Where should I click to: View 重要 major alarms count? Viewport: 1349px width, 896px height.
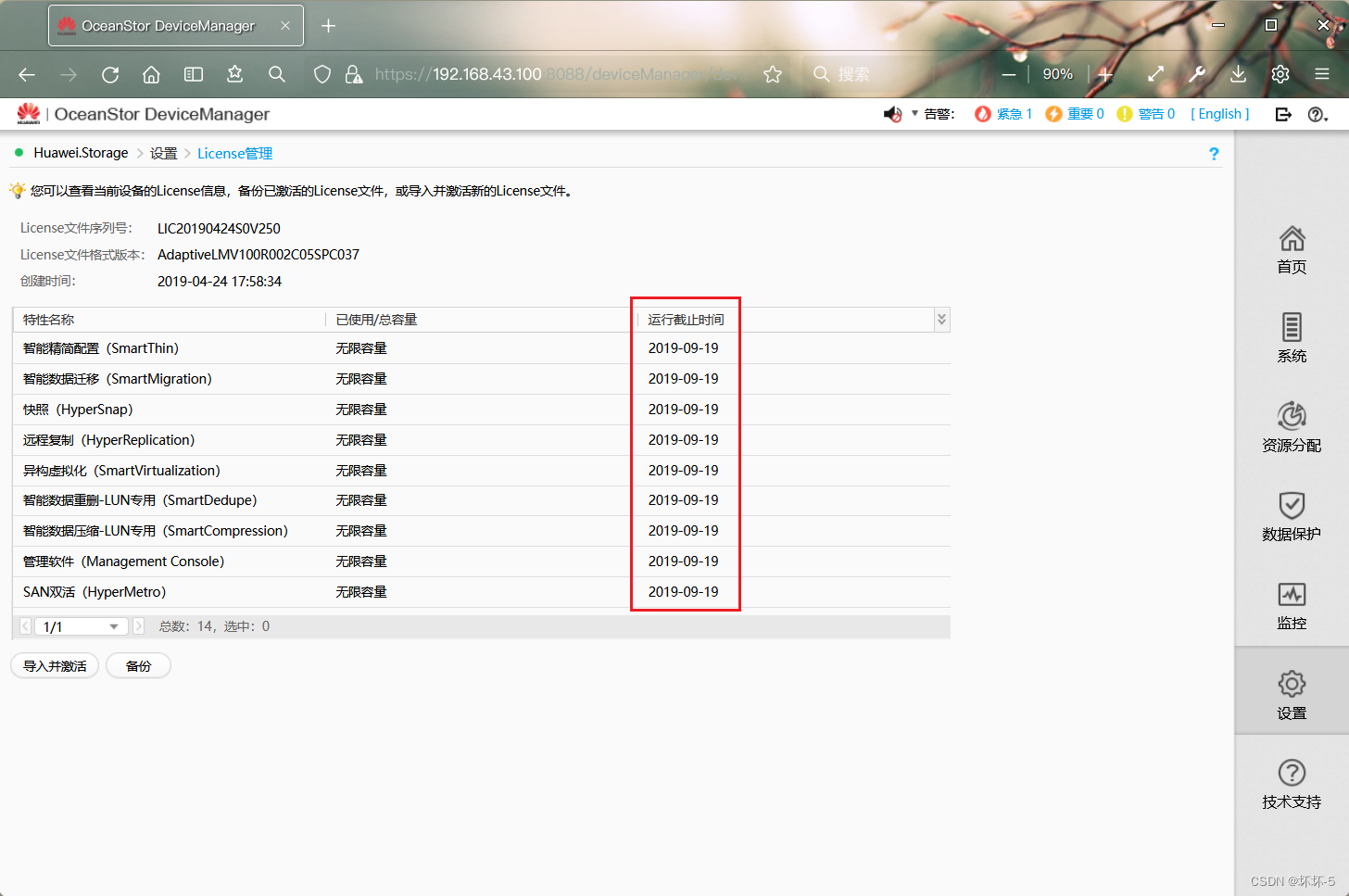[1075, 114]
